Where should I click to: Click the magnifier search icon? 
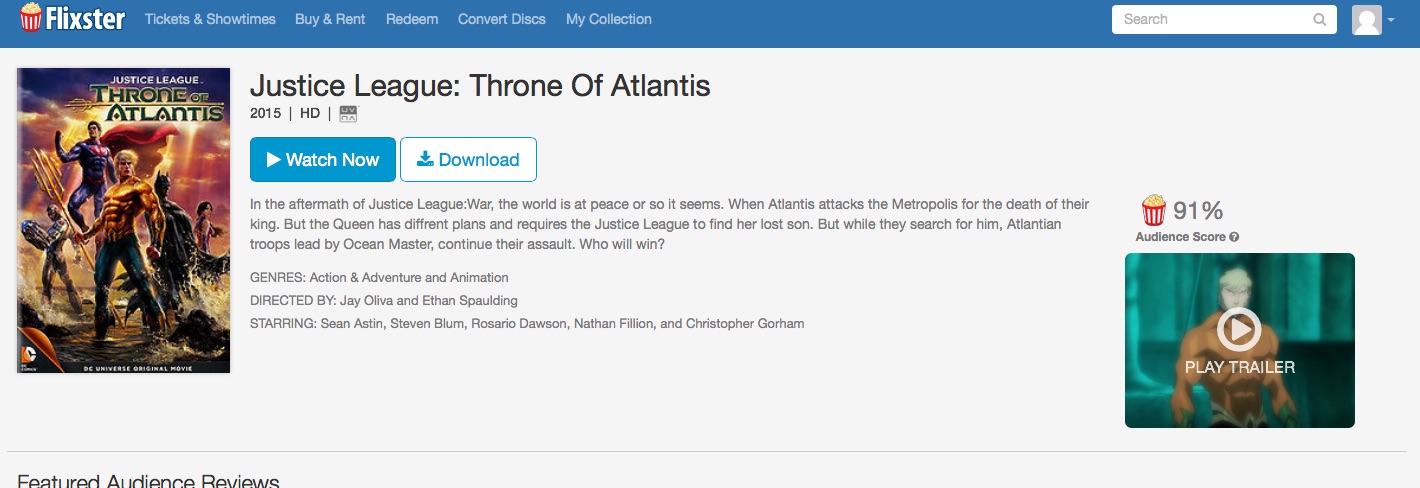1320,19
